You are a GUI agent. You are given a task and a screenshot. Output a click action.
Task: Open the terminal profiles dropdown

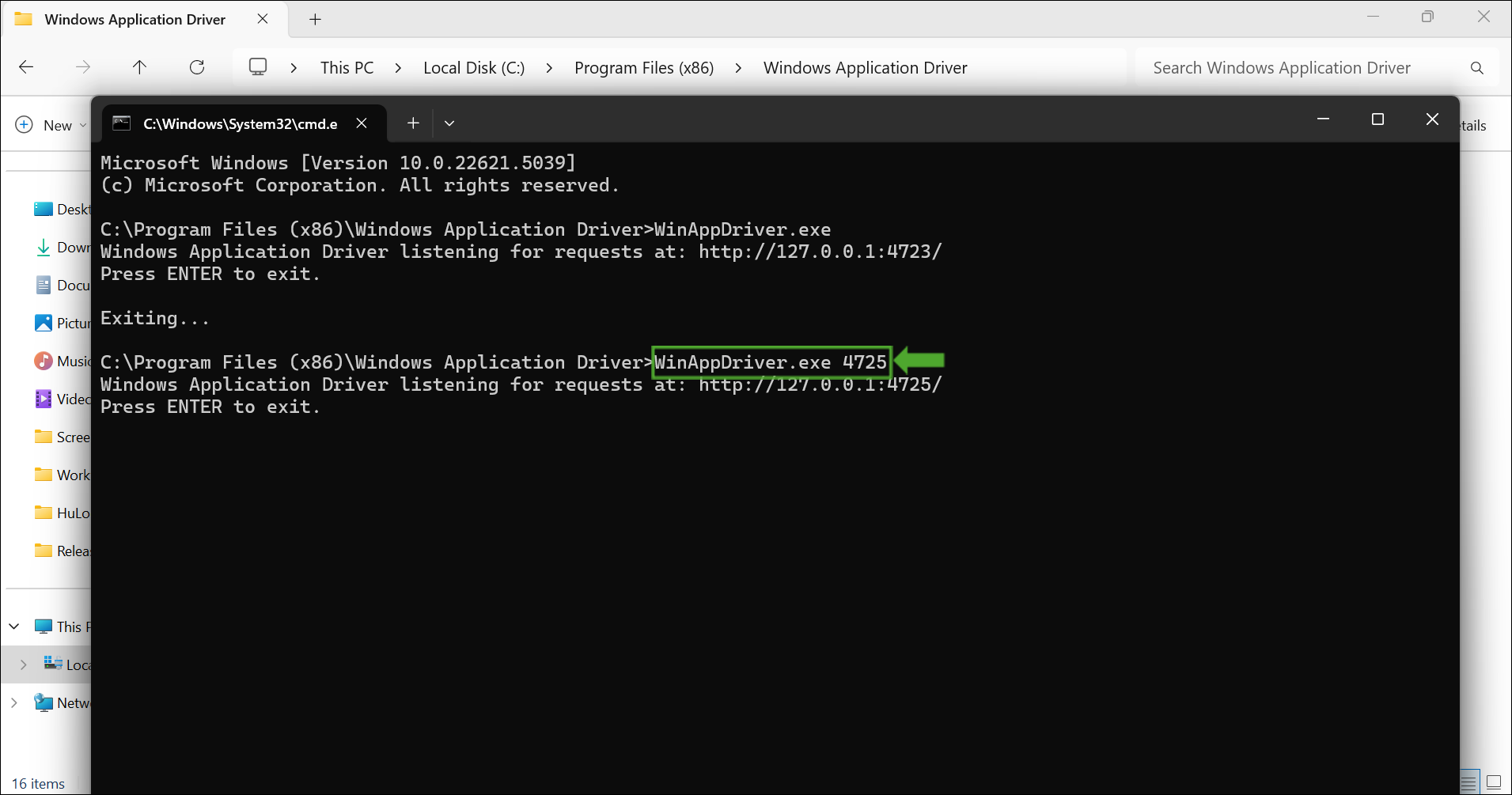pos(449,123)
